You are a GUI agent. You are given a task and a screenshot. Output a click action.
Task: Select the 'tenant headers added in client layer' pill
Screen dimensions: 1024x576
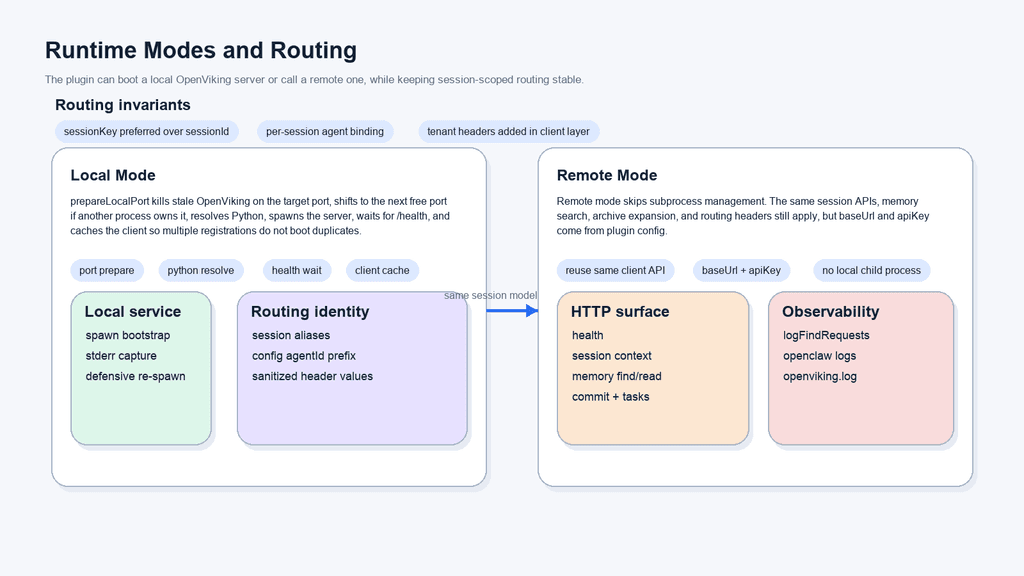[508, 131]
